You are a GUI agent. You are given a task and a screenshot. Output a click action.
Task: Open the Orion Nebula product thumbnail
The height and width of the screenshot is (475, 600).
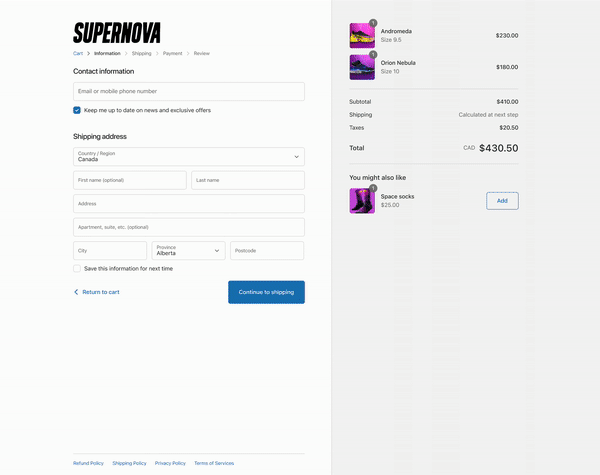coord(362,67)
